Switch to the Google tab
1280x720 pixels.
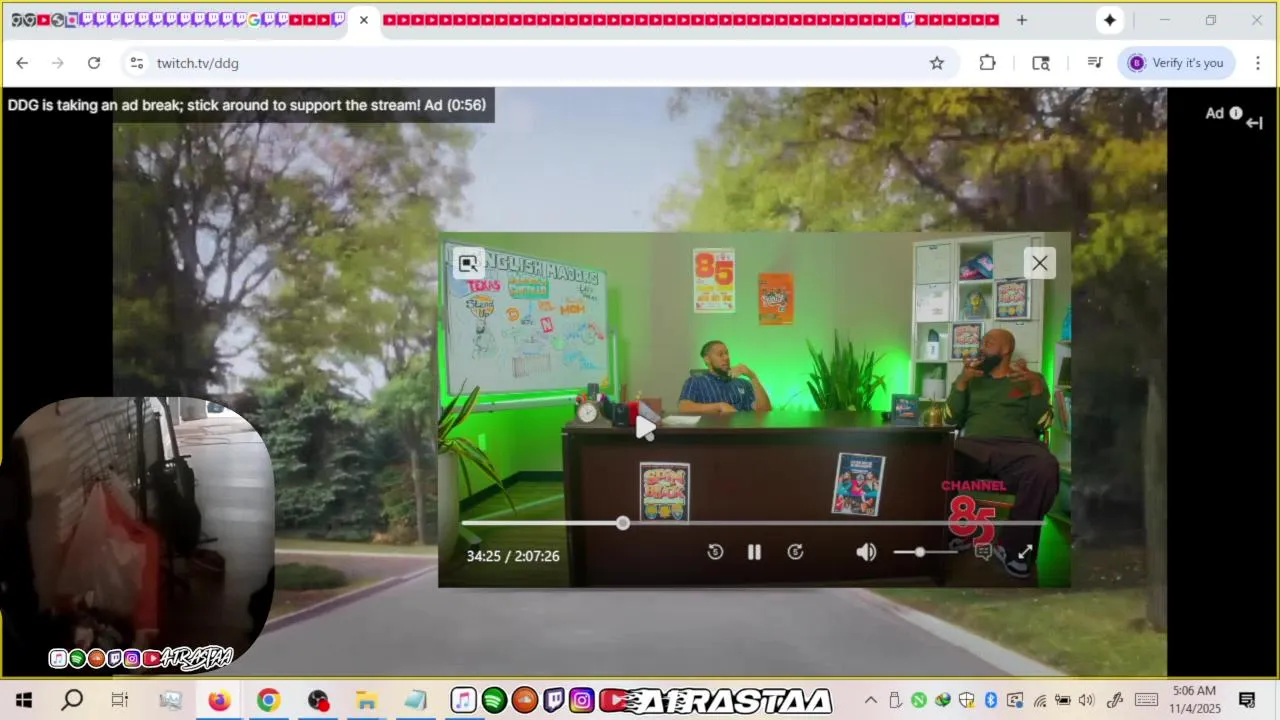click(254, 20)
